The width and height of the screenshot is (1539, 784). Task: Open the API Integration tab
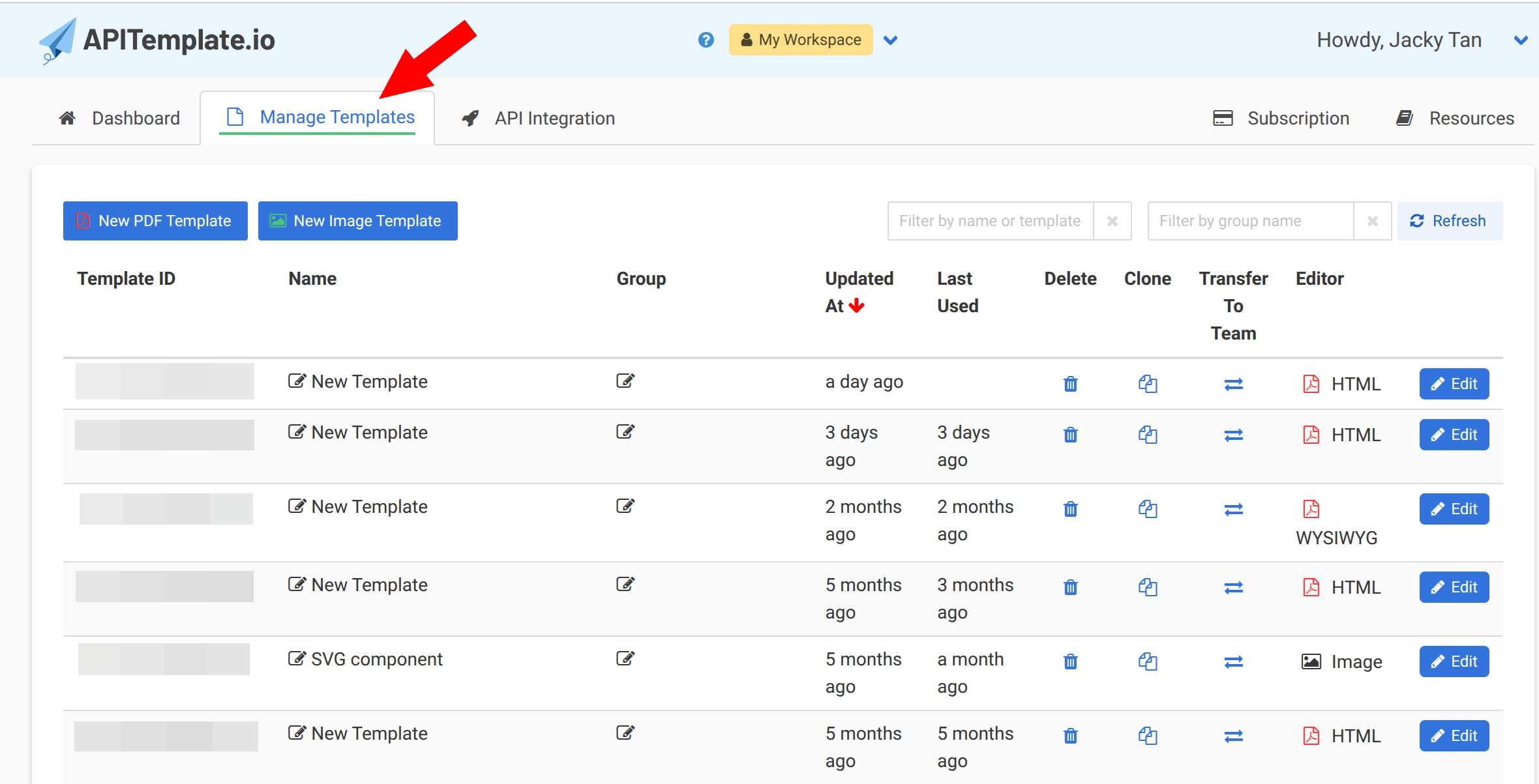click(x=554, y=118)
